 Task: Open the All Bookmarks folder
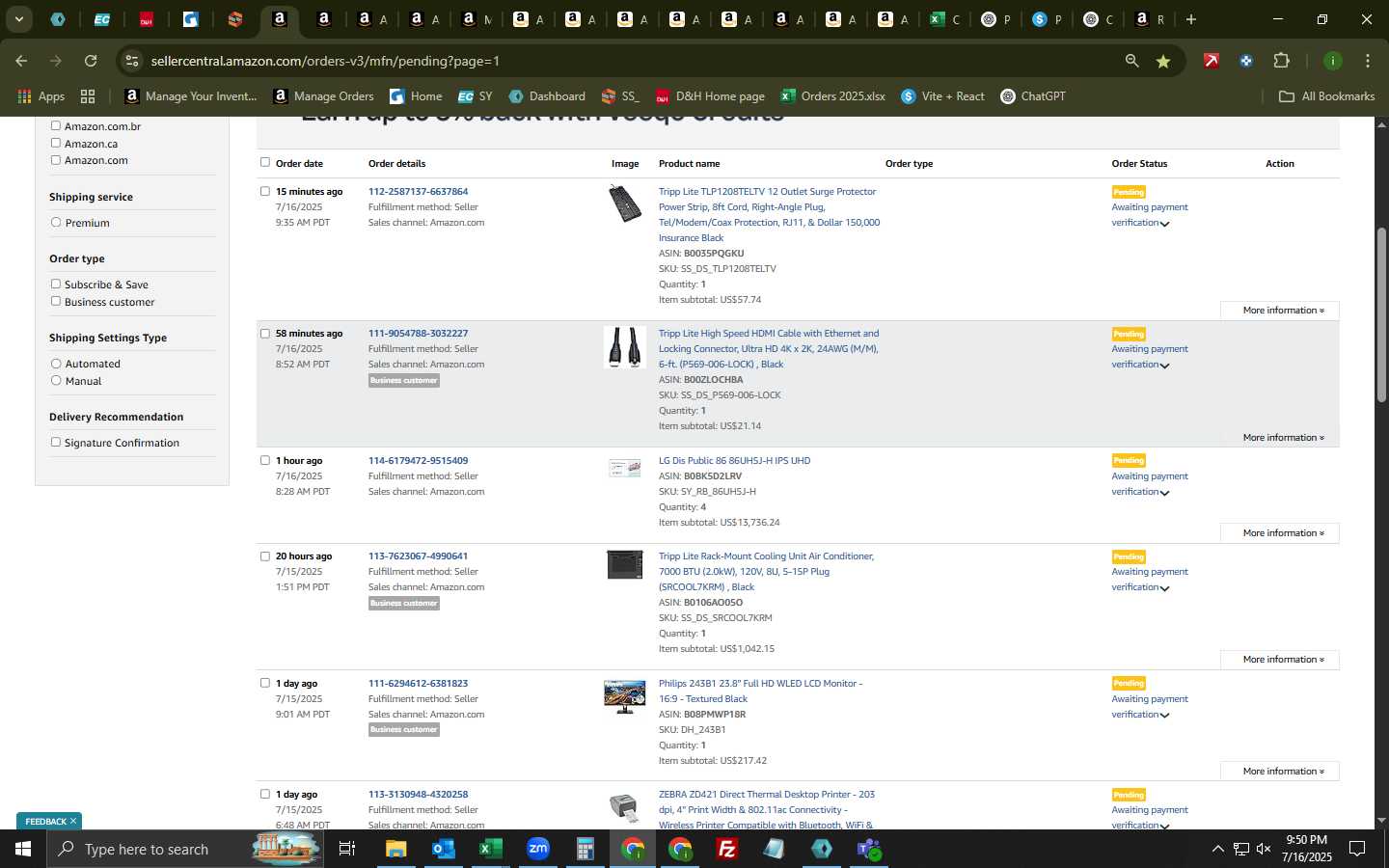click(x=1326, y=96)
